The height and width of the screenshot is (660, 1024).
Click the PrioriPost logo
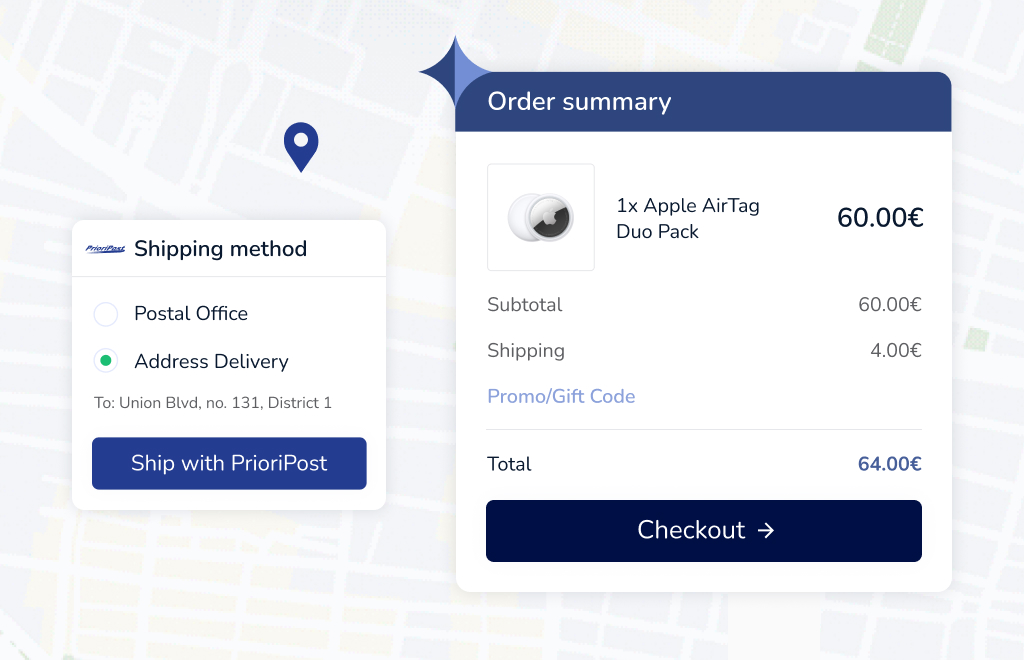click(105, 249)
